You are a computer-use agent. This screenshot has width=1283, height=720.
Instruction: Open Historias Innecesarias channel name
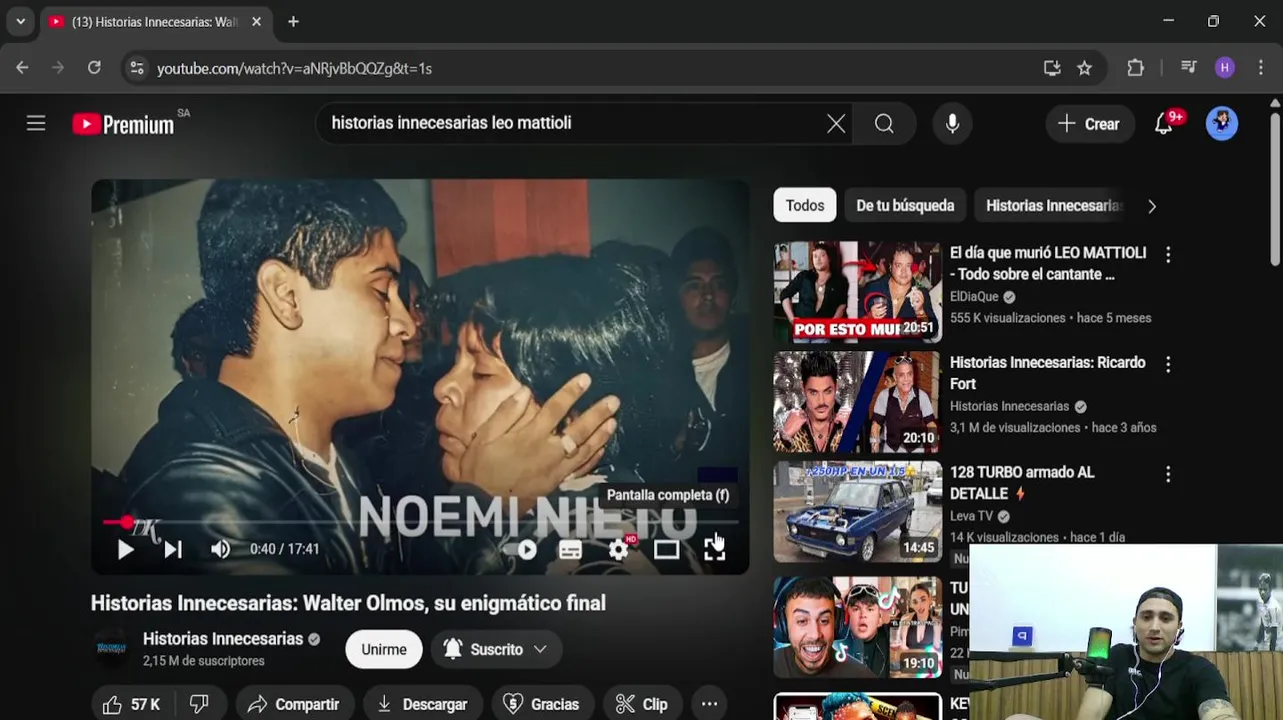pyautogui.click(x=223, y=639)
